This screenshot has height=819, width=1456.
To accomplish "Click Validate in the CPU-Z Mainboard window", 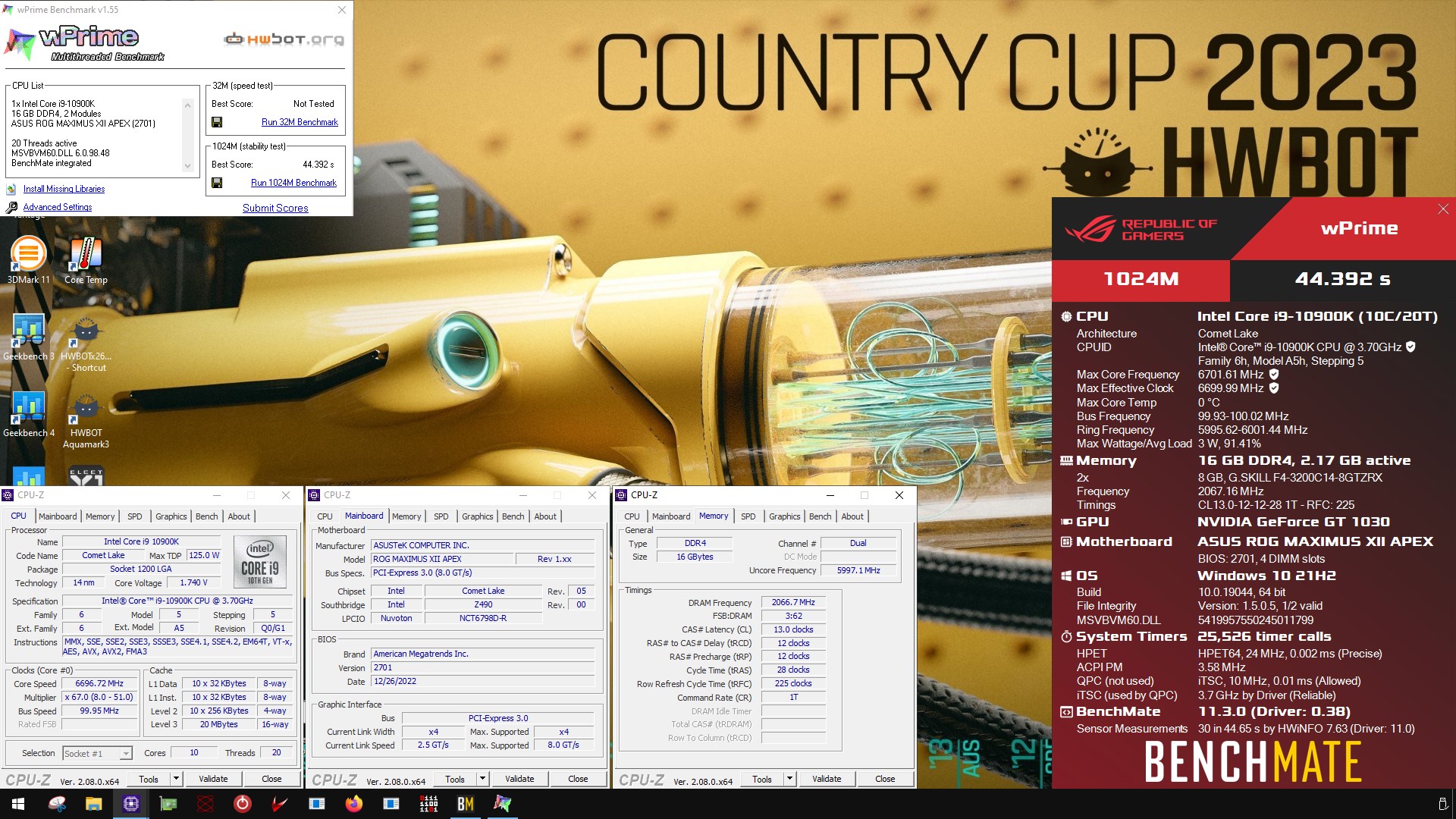I will (519, 779).
